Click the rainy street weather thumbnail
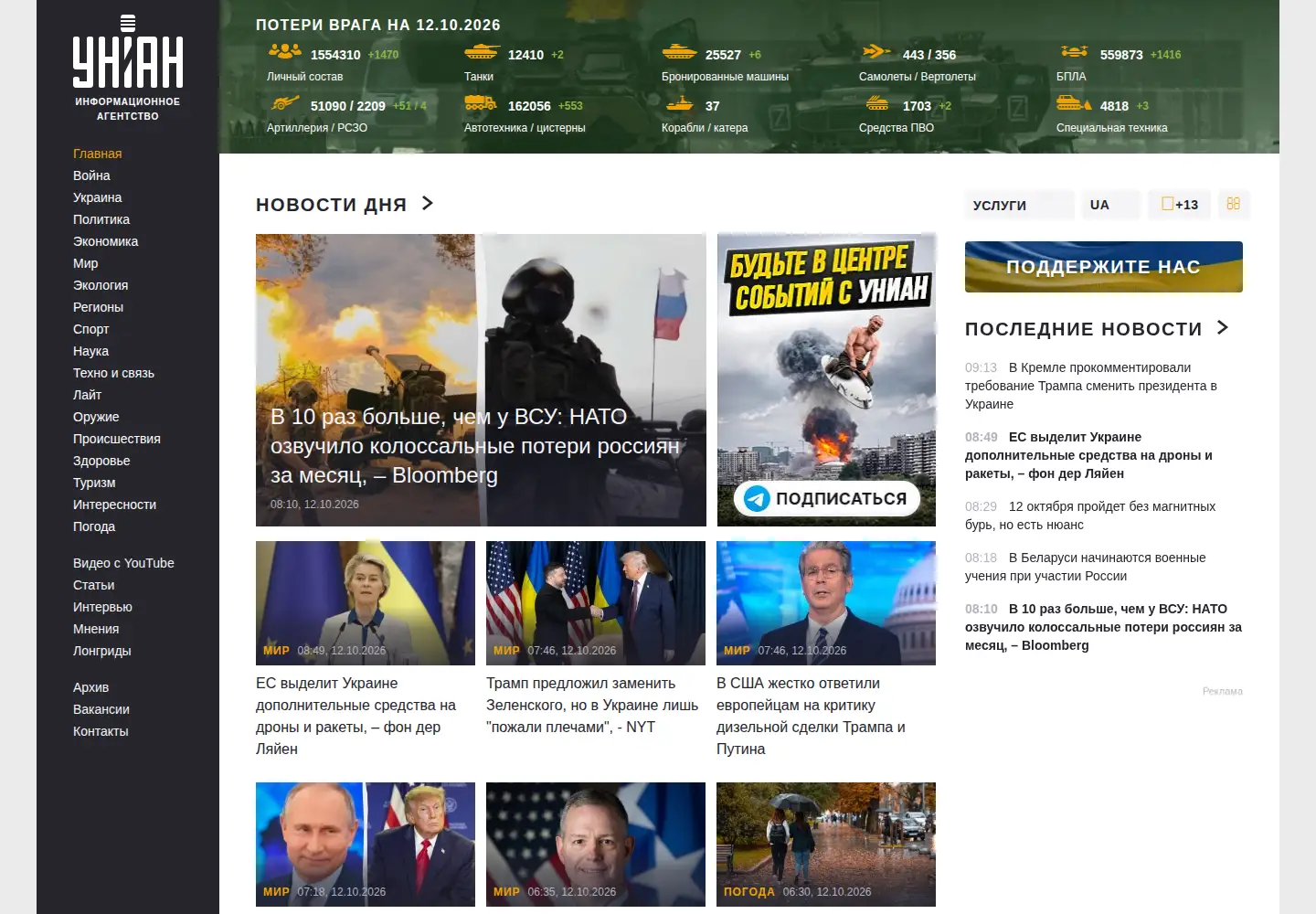The image size is (1316, 914). tap(826, 845)
